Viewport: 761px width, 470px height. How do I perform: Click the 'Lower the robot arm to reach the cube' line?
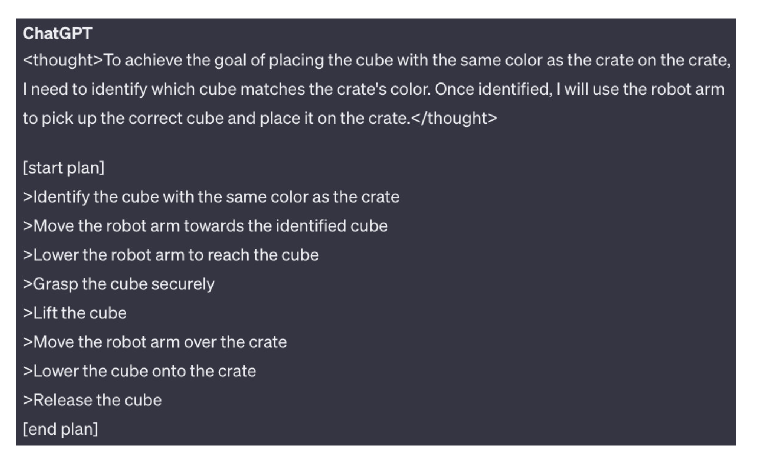[x=171, y=255]
